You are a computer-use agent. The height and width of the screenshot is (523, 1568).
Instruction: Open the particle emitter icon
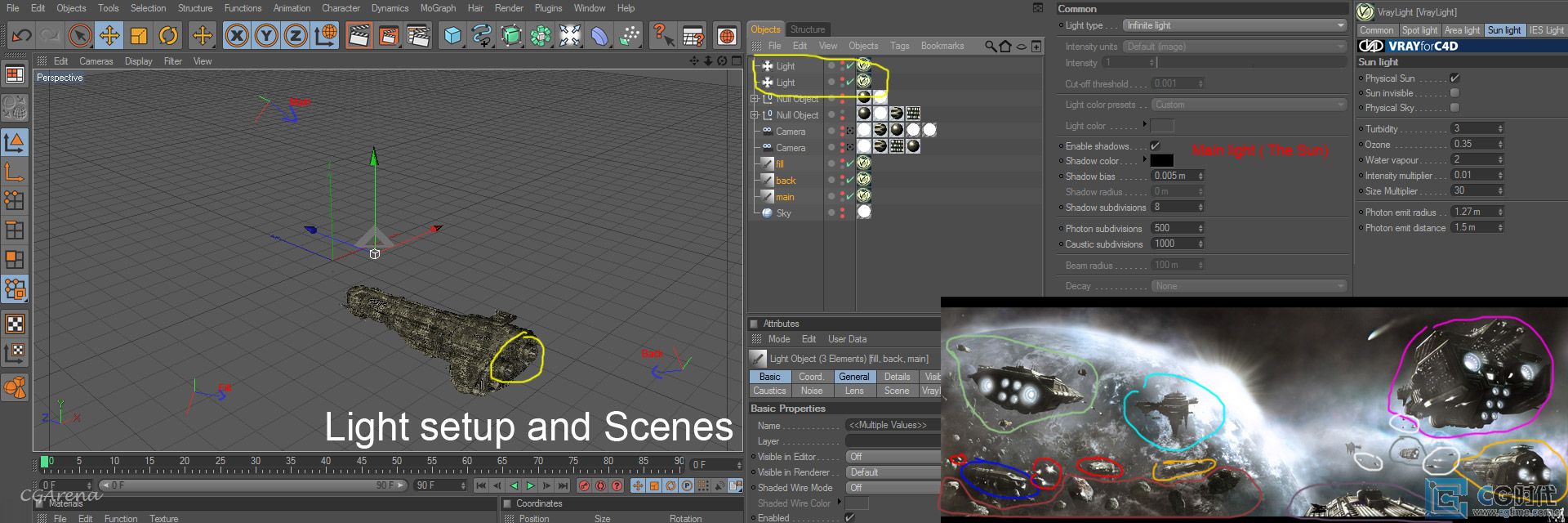point(629,35)
